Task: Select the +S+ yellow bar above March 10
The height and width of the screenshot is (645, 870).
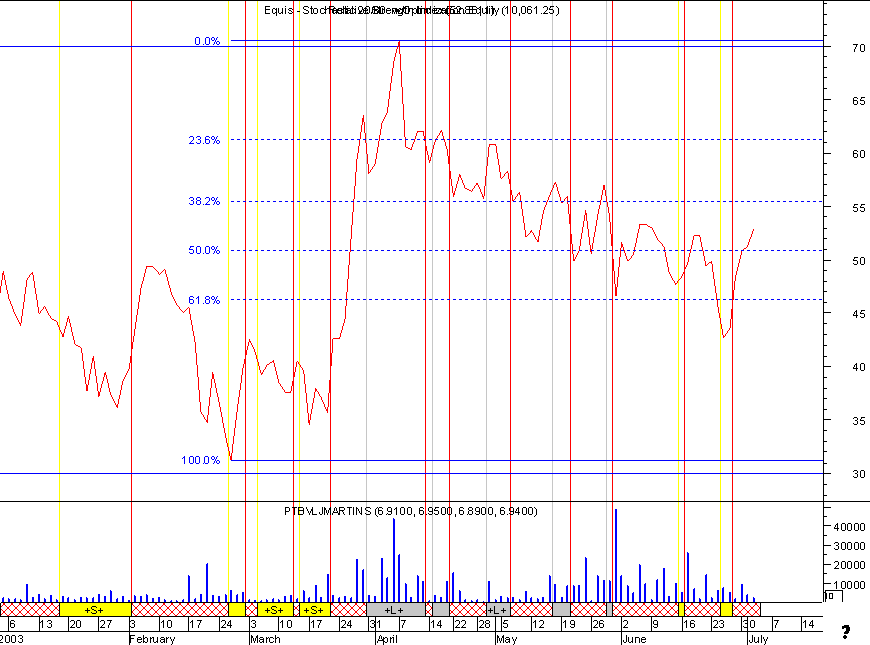Action: 275,609
